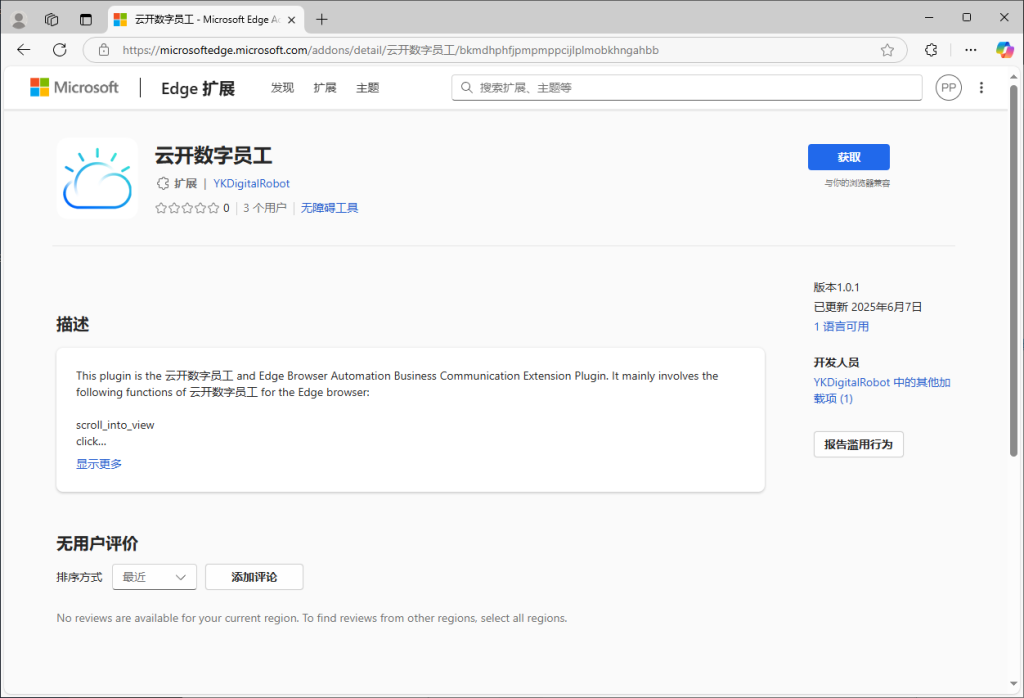
Task: Click the Edge 扩展 site title
Action: pyautogui.click(x=198, y=88)
